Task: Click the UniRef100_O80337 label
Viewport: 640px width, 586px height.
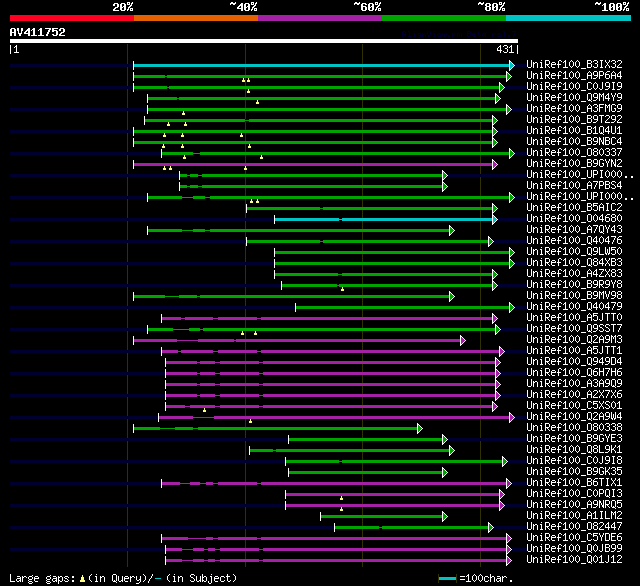Action: coord(574,153)
